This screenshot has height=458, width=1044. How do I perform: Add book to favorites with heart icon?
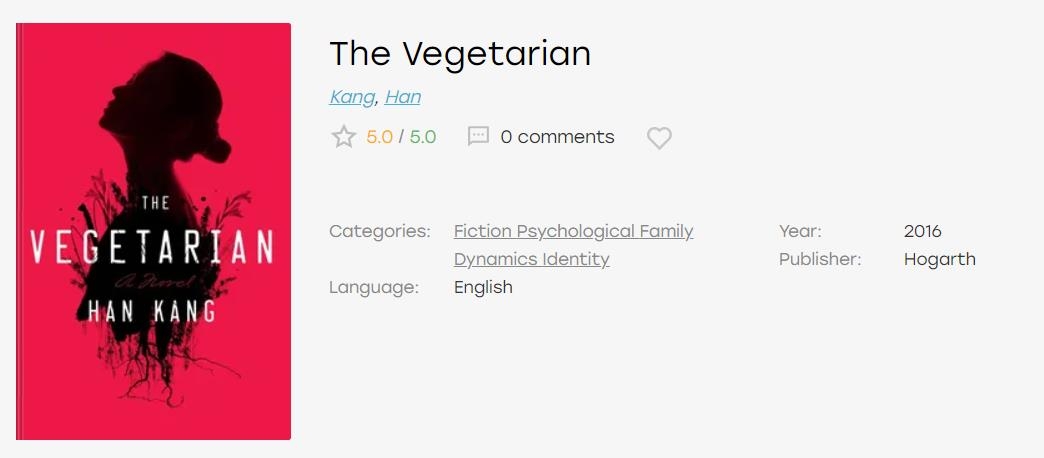[659, 138]
